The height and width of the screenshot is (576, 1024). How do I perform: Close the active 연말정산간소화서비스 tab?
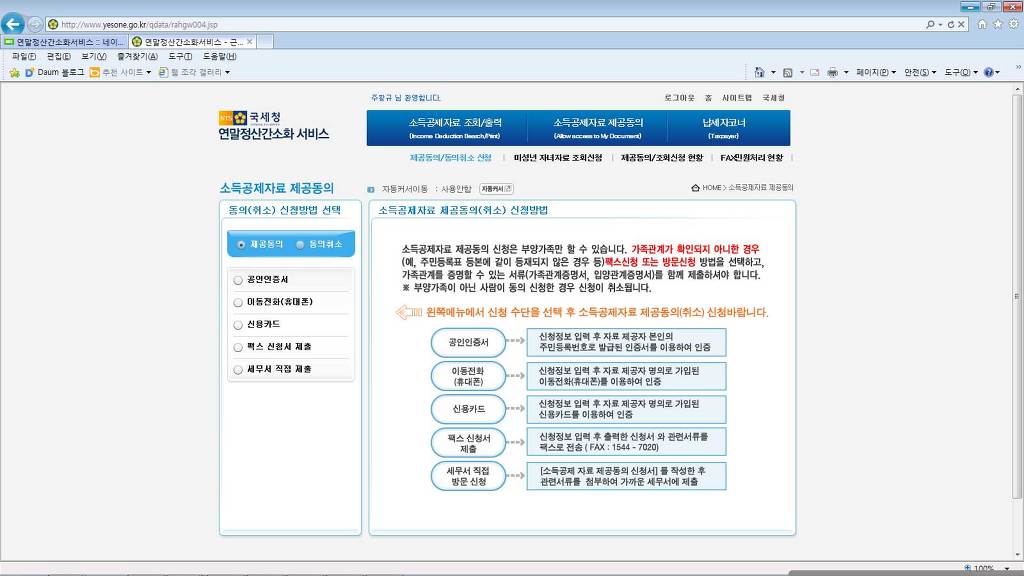[249, 42]
